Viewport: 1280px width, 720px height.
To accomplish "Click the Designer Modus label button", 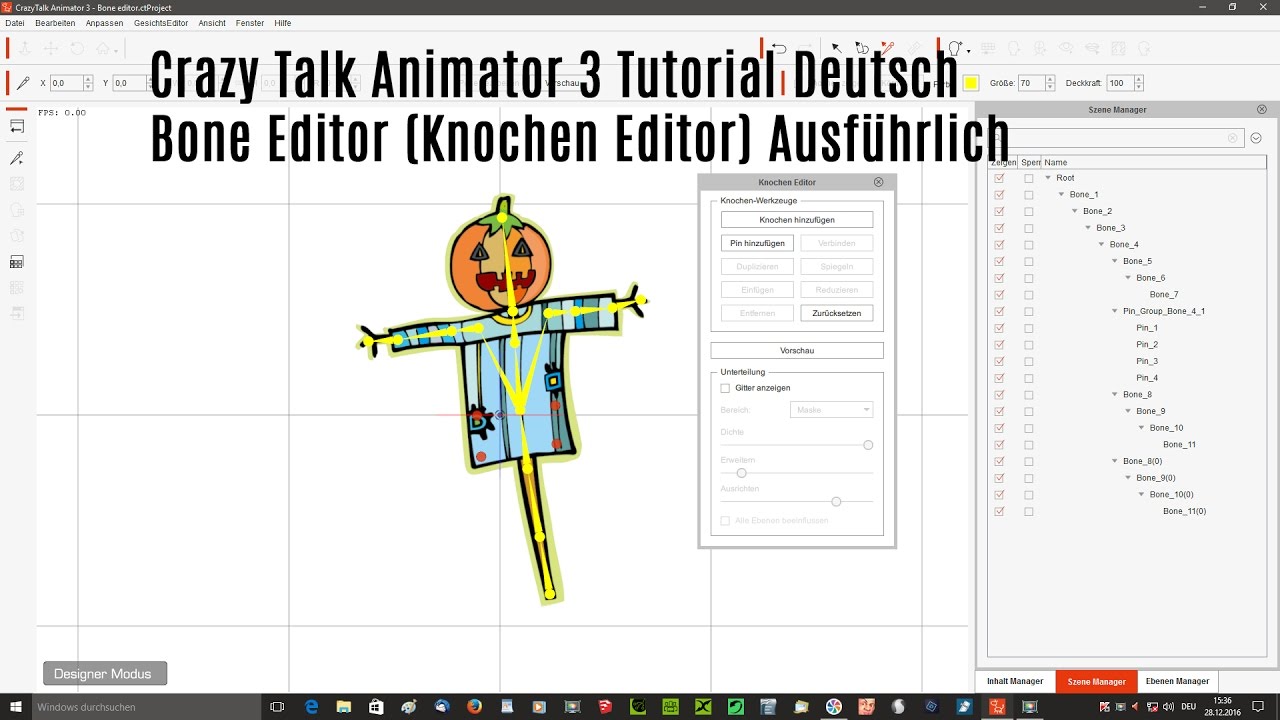I will pos(105,674).
